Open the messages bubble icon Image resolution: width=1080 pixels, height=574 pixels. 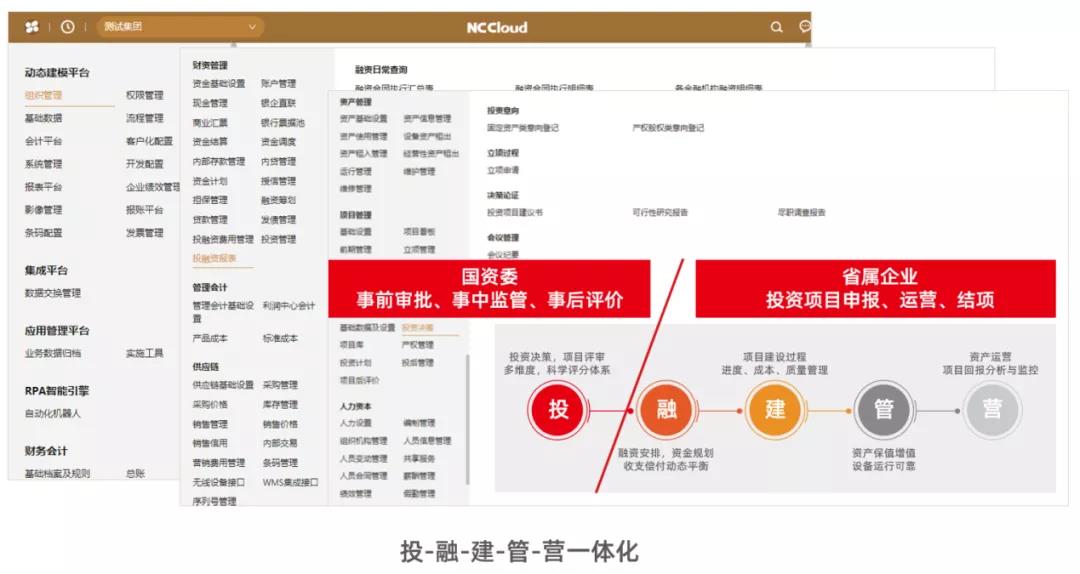pos(804,27)
